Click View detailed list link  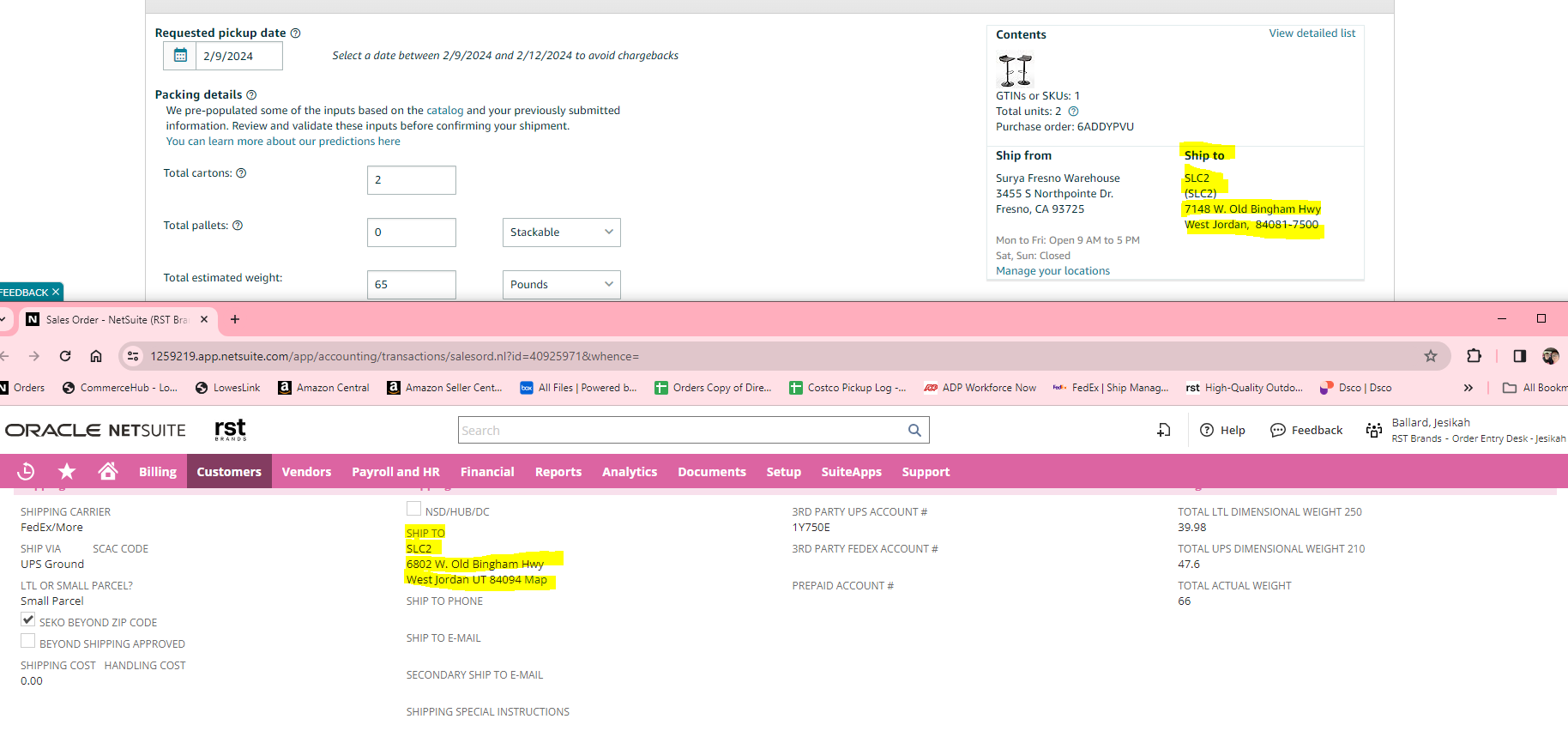[x=1312, y=33]
